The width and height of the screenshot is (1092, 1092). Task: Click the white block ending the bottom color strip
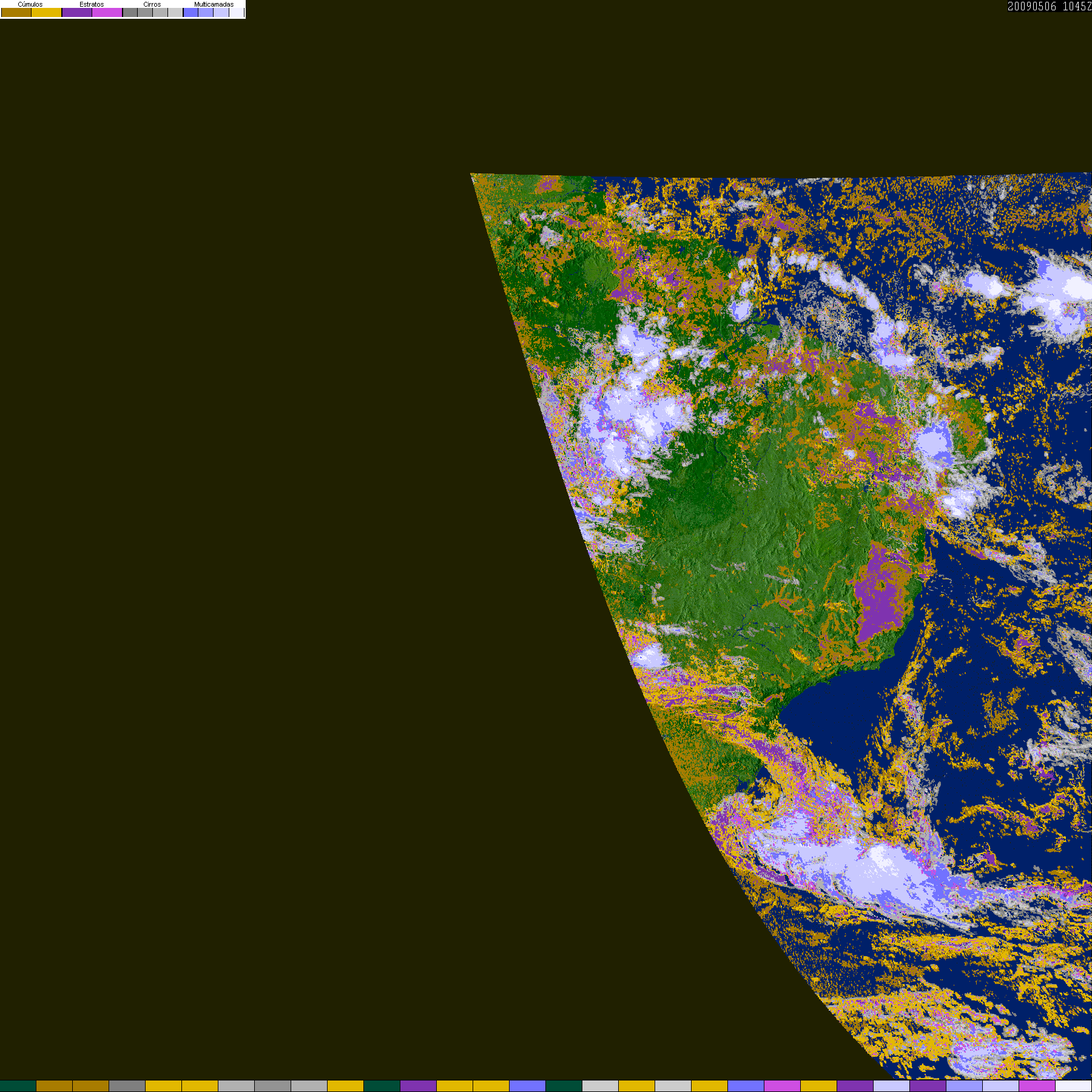(x=1074, y=1086)
